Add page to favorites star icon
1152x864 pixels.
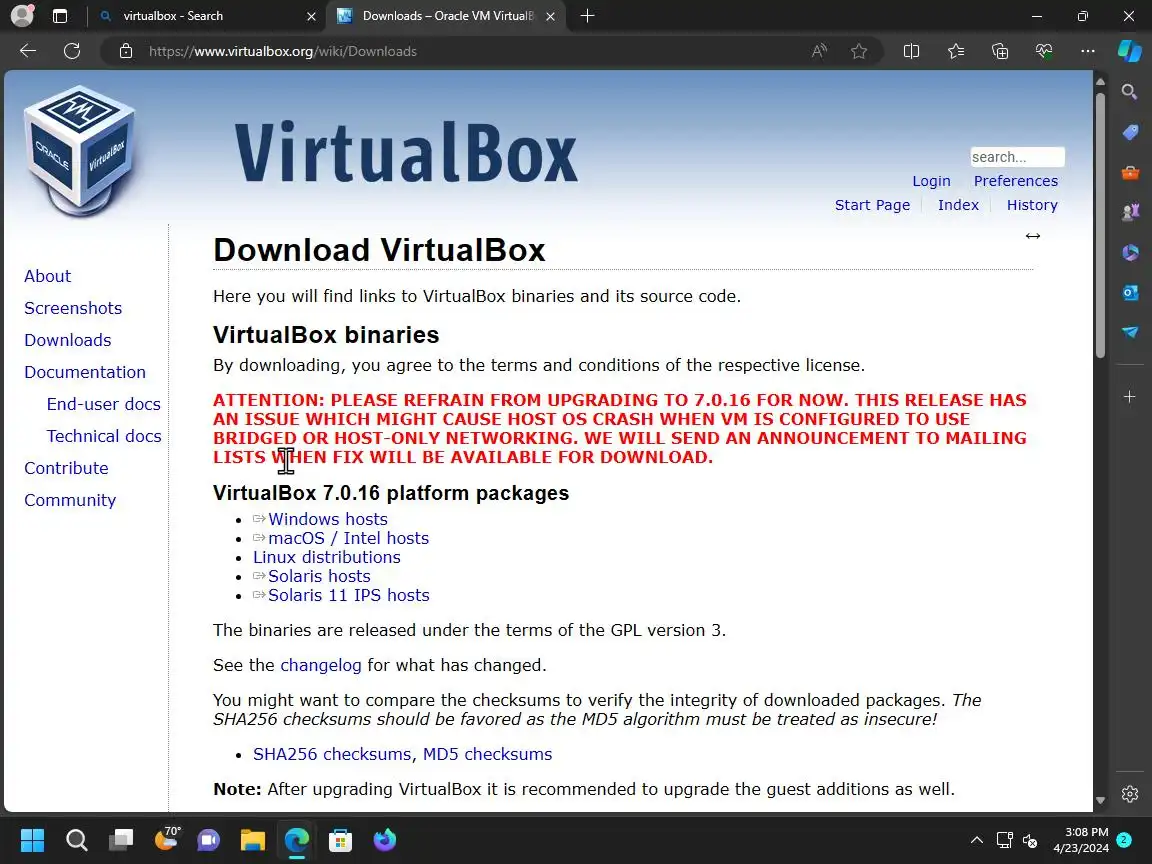click(859, 51)
